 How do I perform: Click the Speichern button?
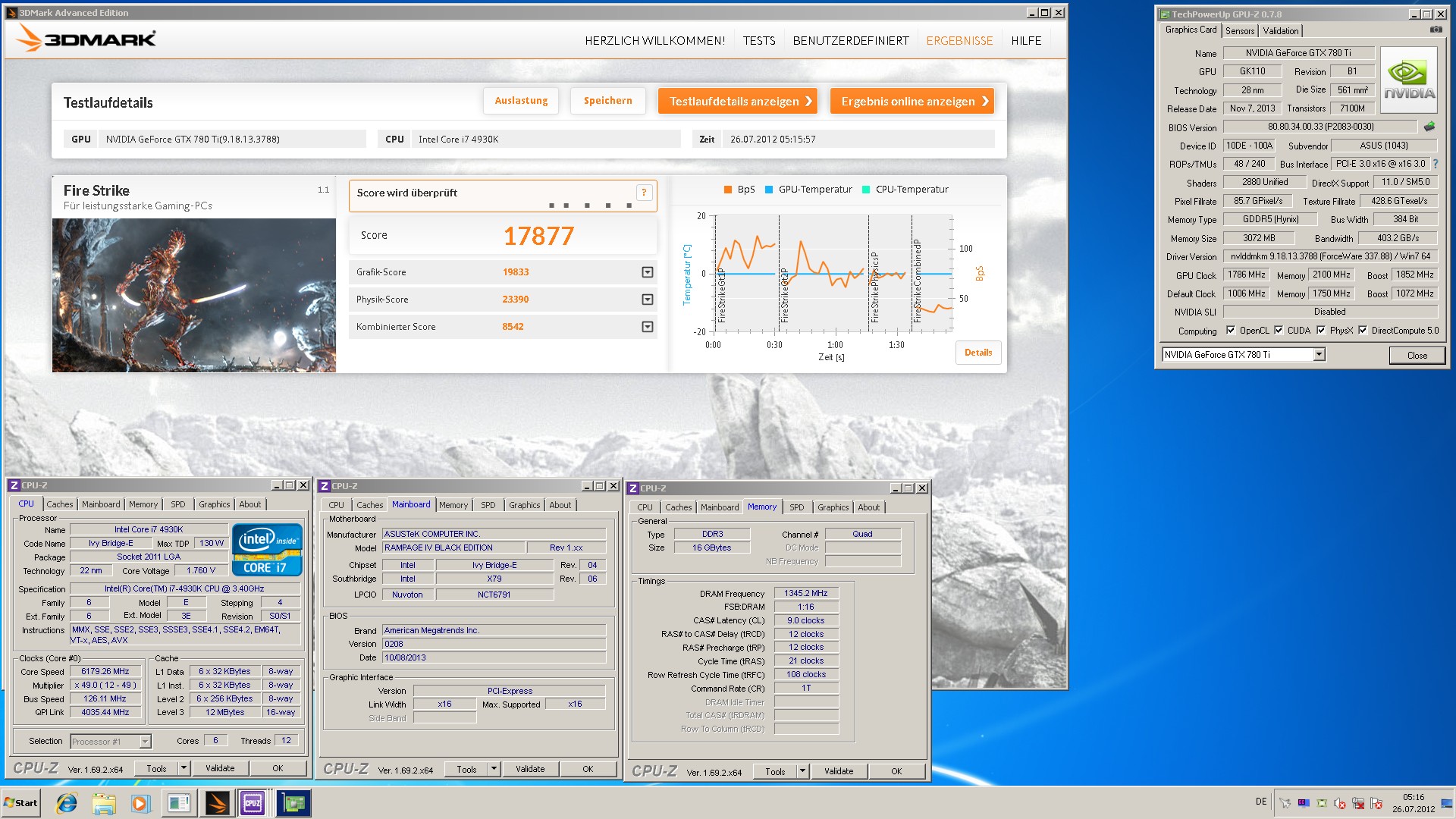click(607, 101)
